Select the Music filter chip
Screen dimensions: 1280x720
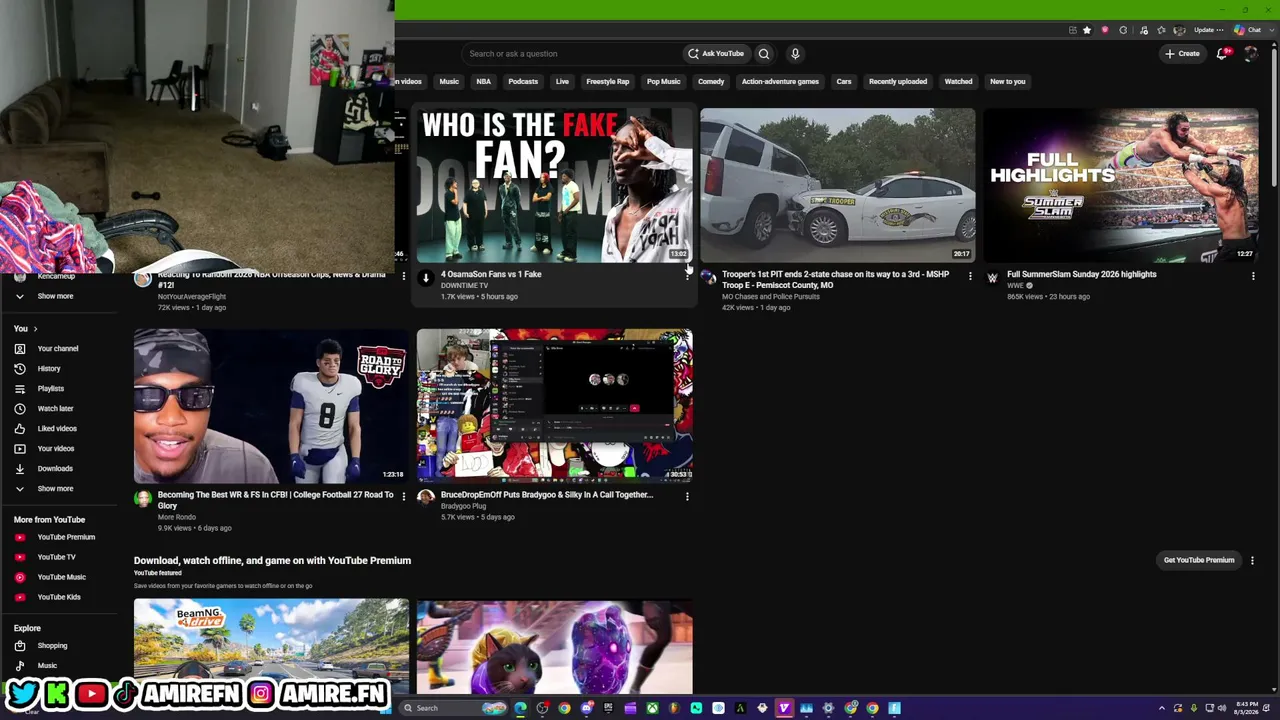(449, 82)
